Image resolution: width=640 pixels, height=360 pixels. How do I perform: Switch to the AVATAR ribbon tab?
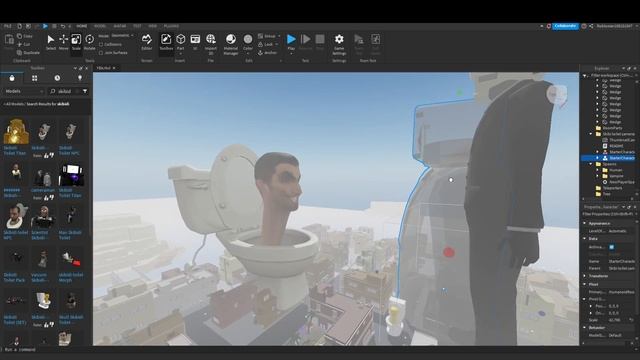pos(120,26)
